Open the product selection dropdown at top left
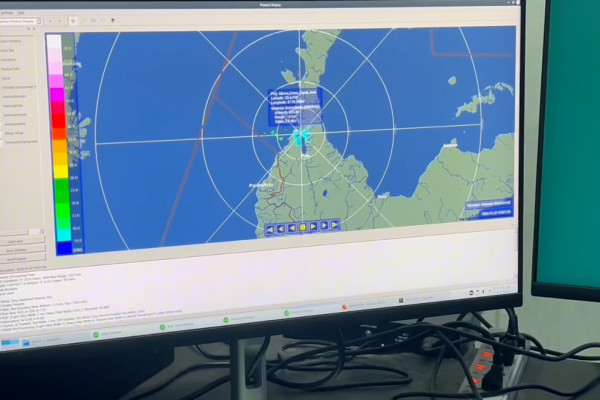Image resolution: width=600 pixels, height=400 pixels. pyautogui.click(x=20, y=22)
